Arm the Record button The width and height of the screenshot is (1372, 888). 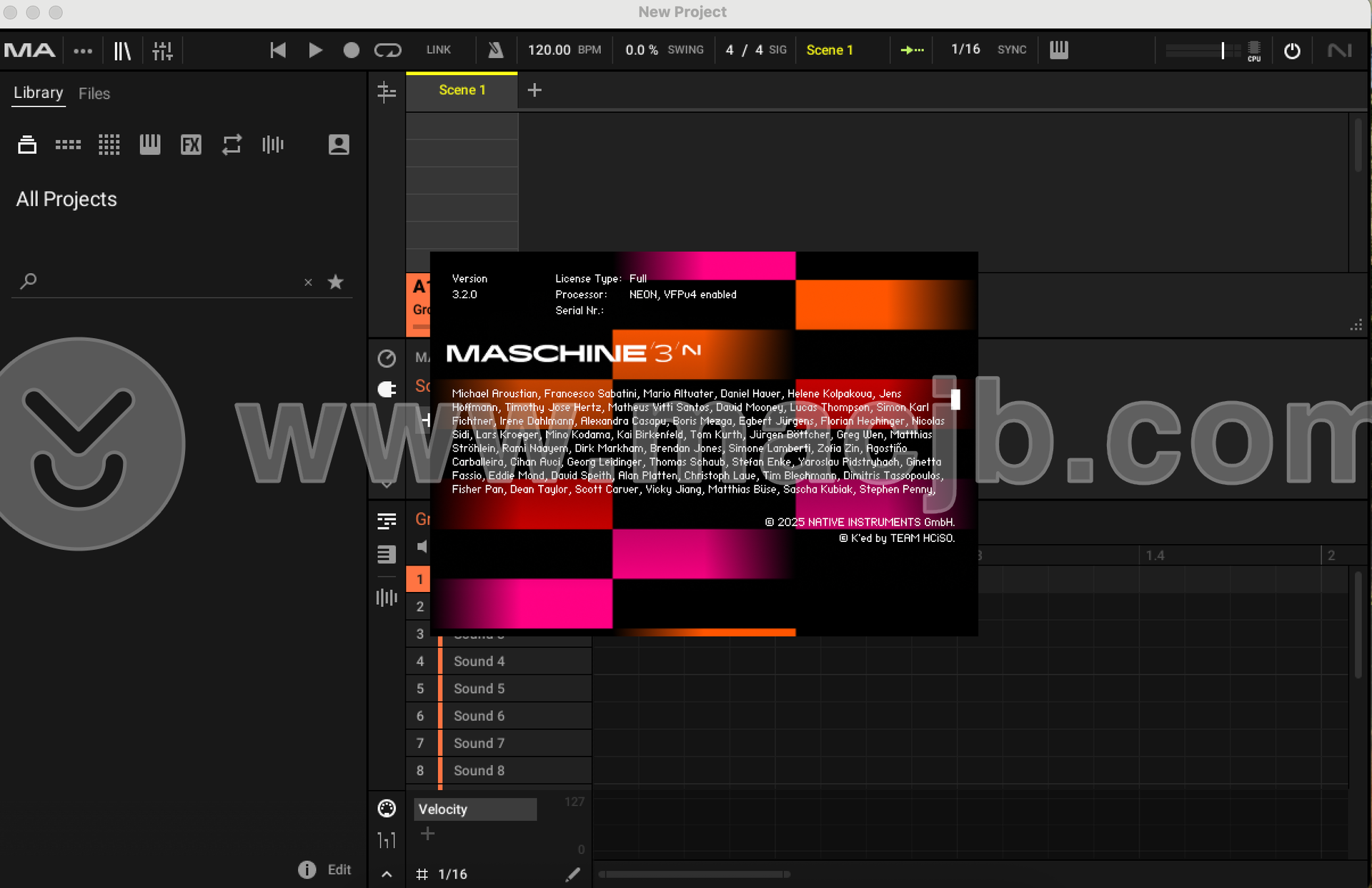coord(351,50)
